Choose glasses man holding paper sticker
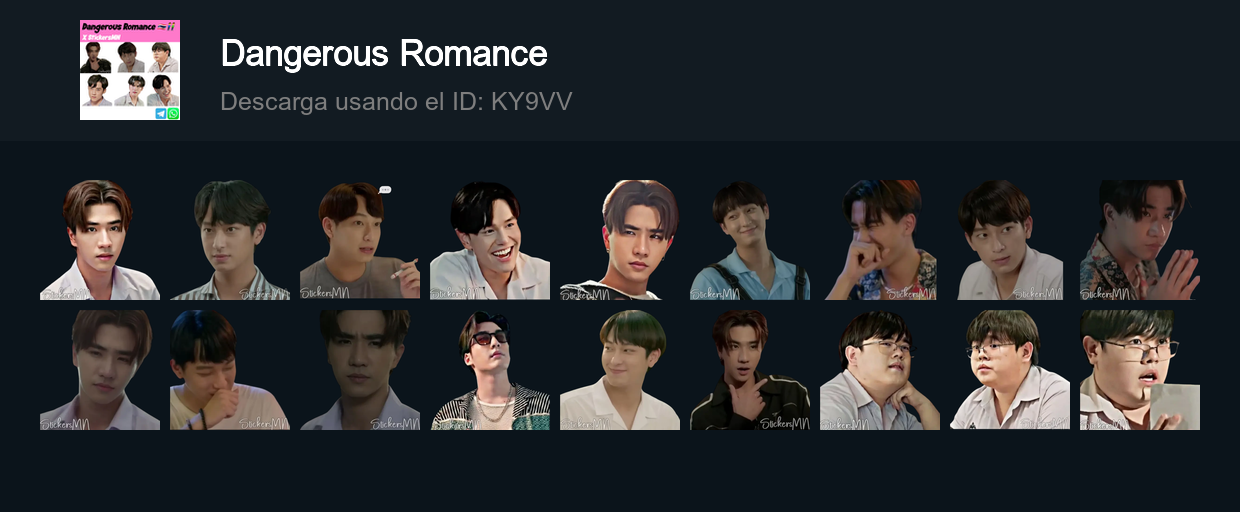Viewport: 1240px width, 512px height. pos(1140,370)
